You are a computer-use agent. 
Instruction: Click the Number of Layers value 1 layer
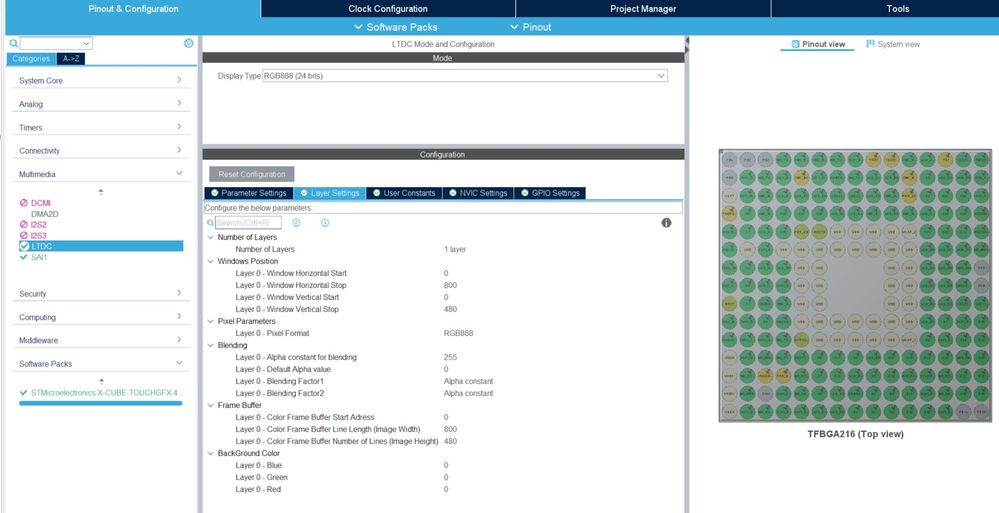[455, 249]
